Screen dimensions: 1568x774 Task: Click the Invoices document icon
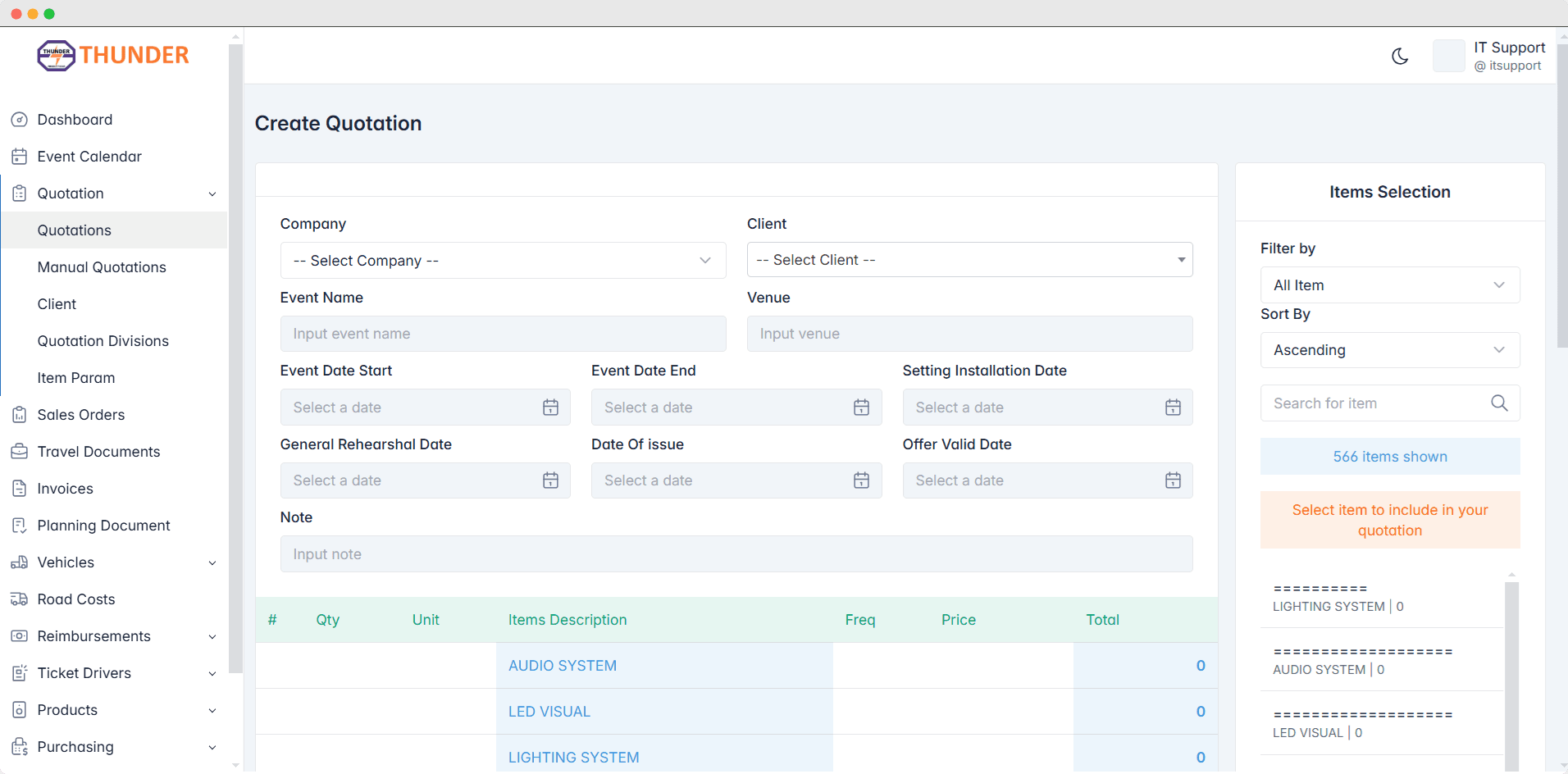[20, 489]
